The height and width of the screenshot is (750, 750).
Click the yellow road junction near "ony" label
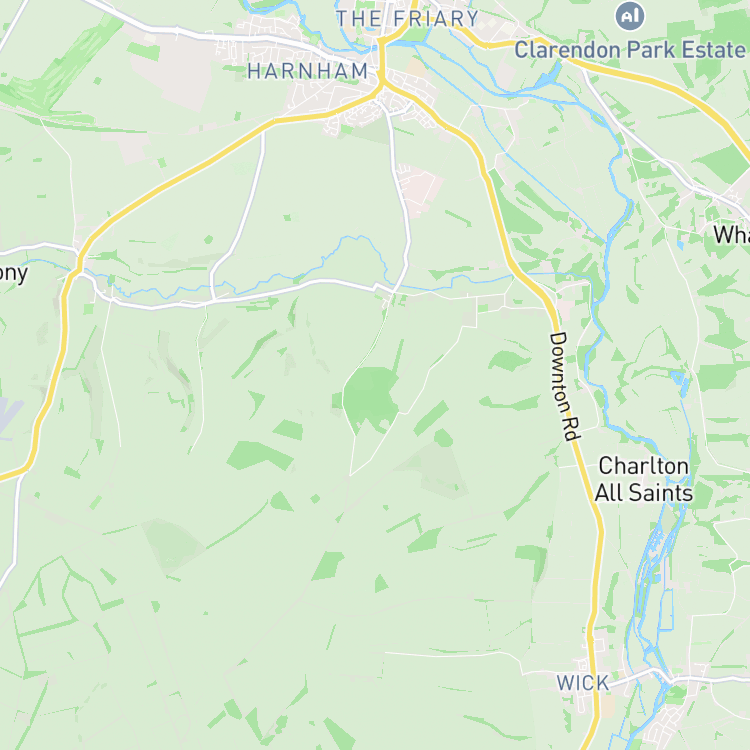coord(78,267)
